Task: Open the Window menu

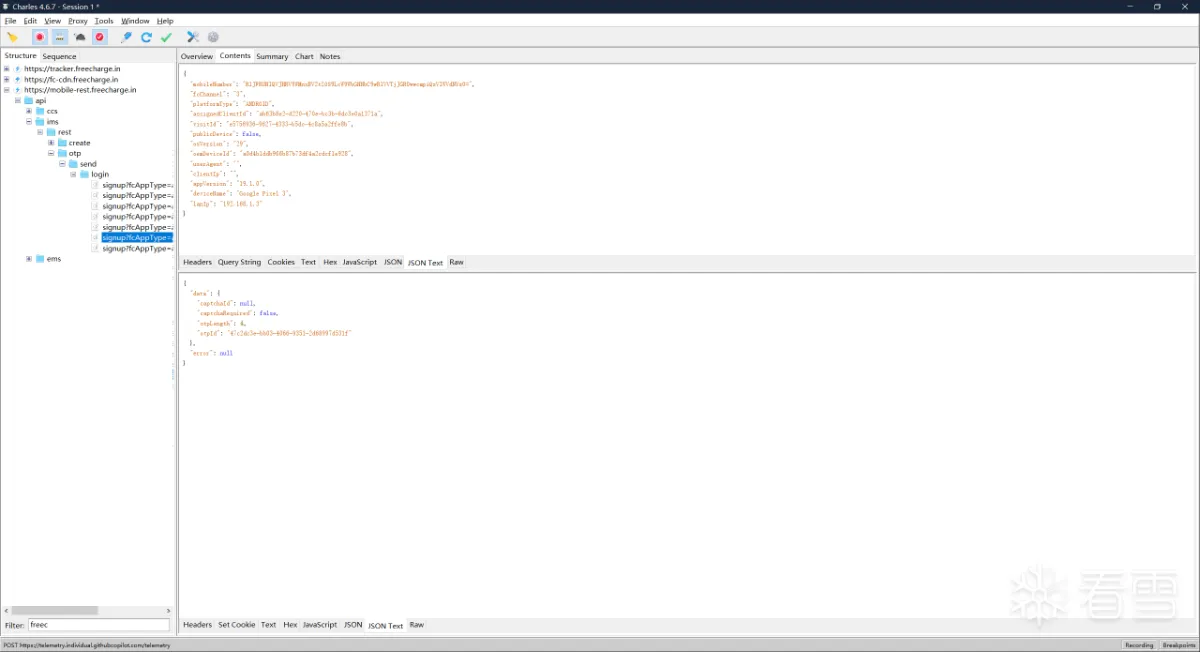Action: click(135, 21)
